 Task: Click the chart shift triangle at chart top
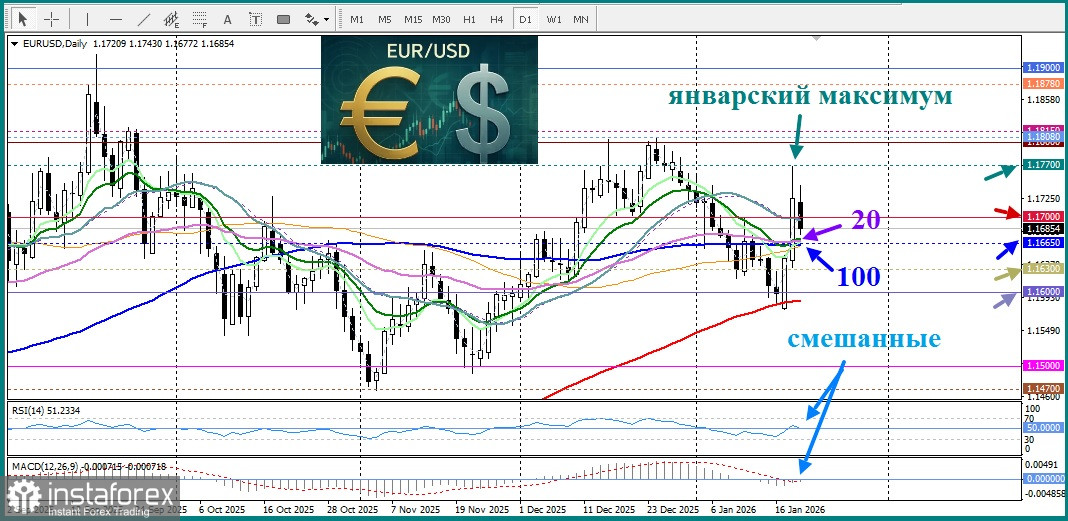tap(816, 39)
